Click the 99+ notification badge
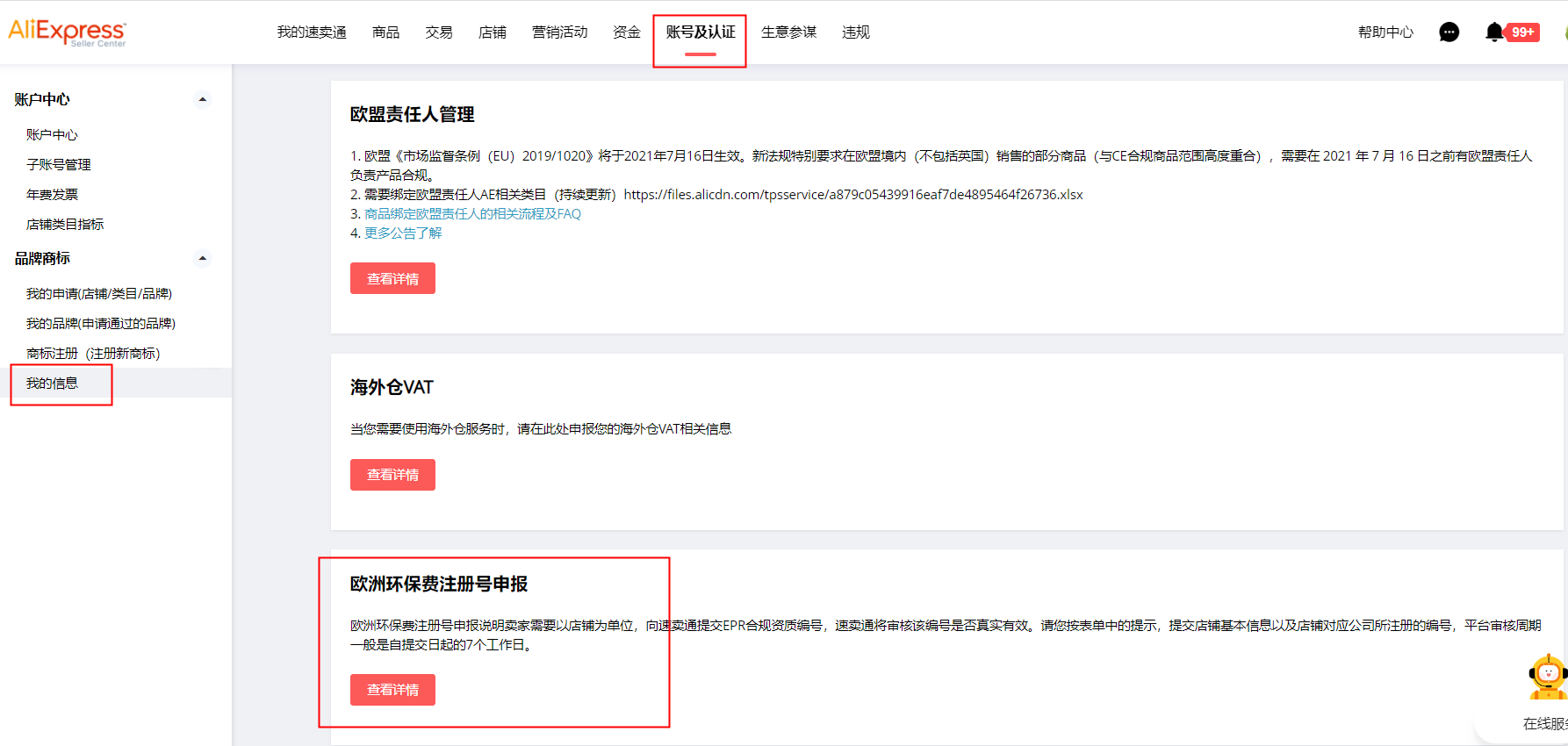 coord(1522,32)
